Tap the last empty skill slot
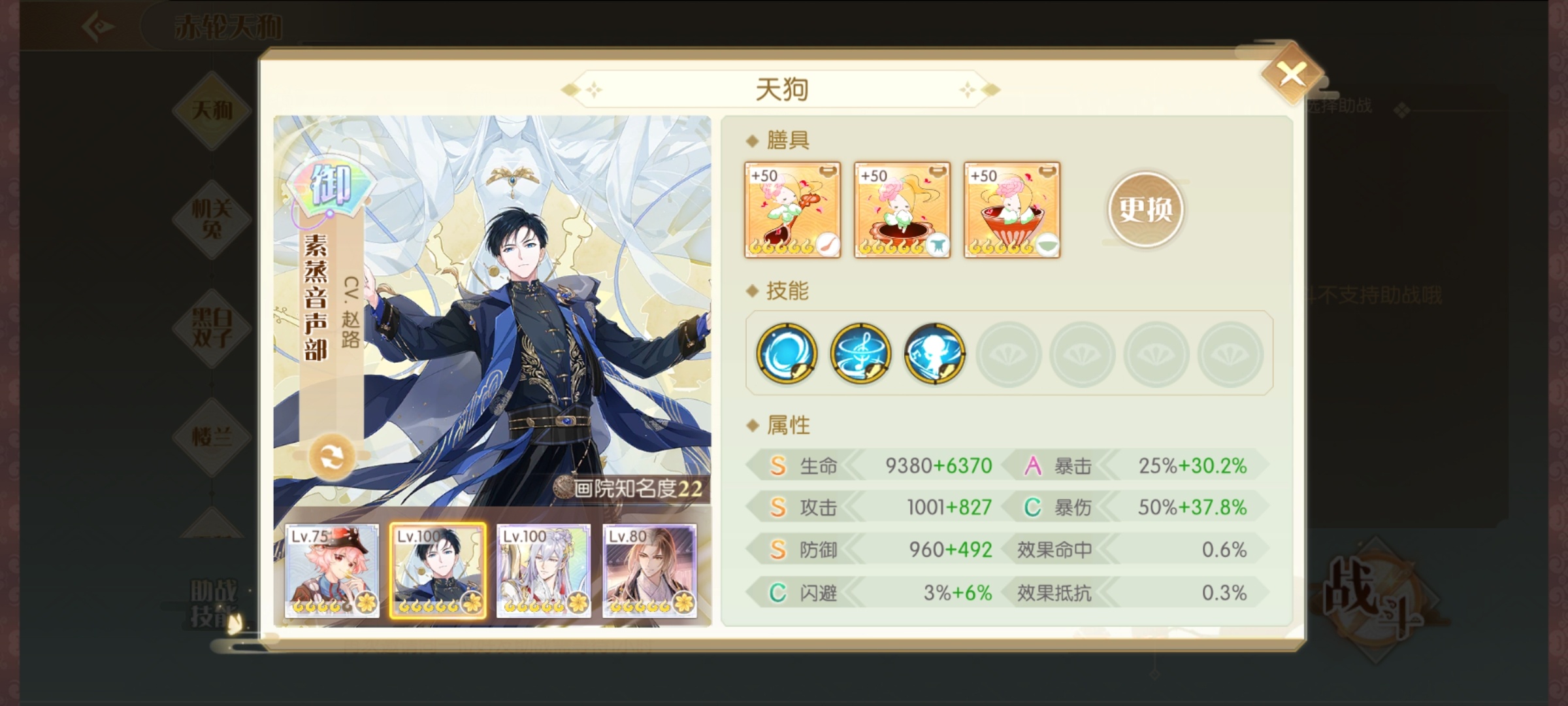1568x706 pixels. coord(1230,354)
